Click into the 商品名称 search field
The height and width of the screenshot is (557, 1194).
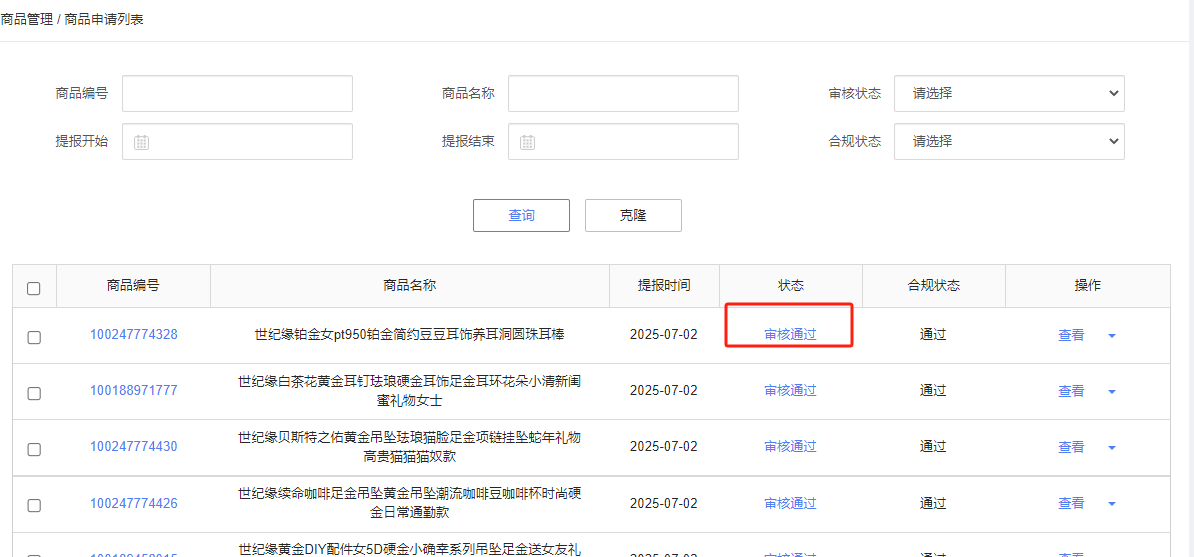point(623,94)
